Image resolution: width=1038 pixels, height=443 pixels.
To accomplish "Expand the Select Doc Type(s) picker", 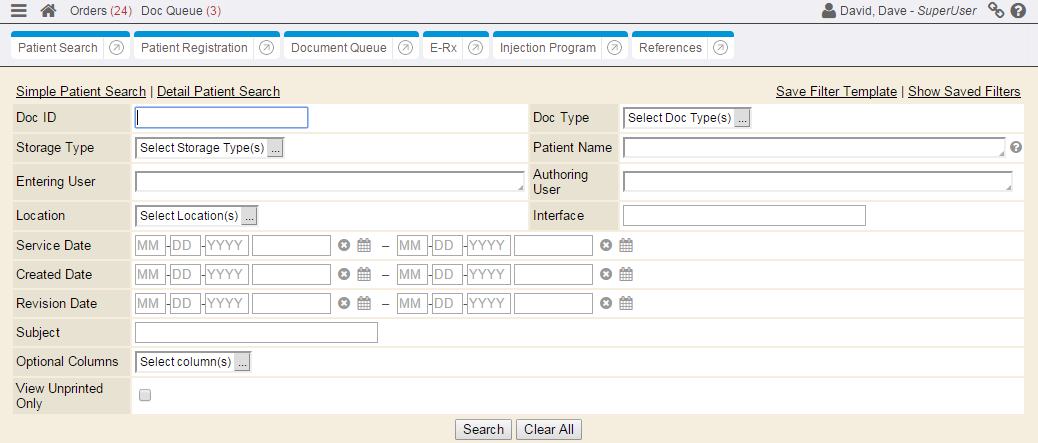I will (742, 118).
